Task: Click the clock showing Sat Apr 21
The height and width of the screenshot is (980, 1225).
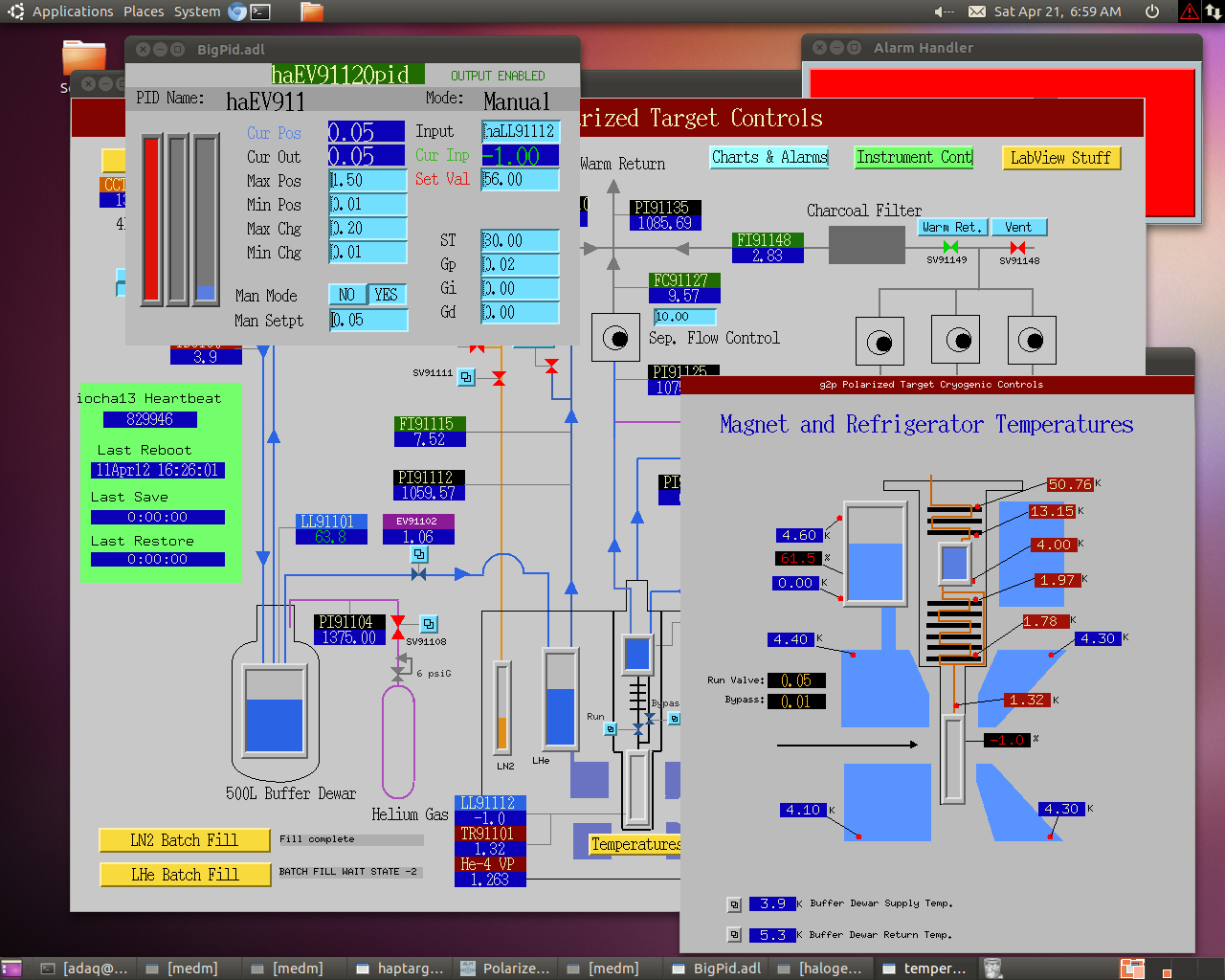Action: 1058,11
